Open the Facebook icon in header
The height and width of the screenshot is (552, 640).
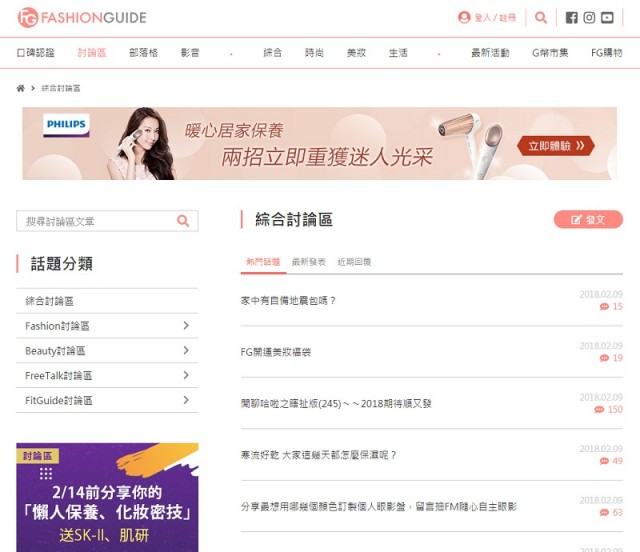tap(572, 17)
